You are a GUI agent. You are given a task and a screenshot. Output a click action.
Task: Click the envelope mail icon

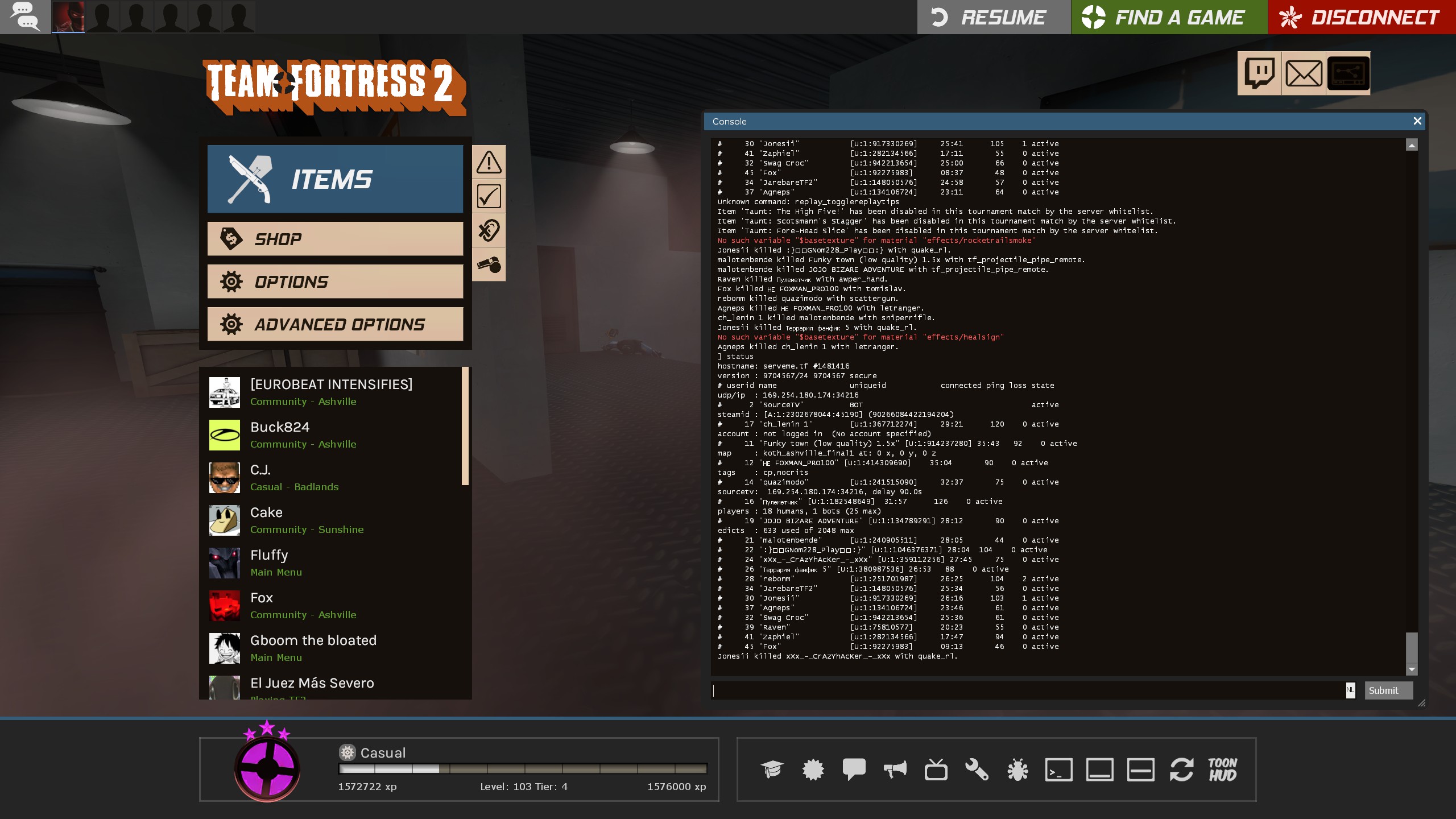coord(1304,73)
